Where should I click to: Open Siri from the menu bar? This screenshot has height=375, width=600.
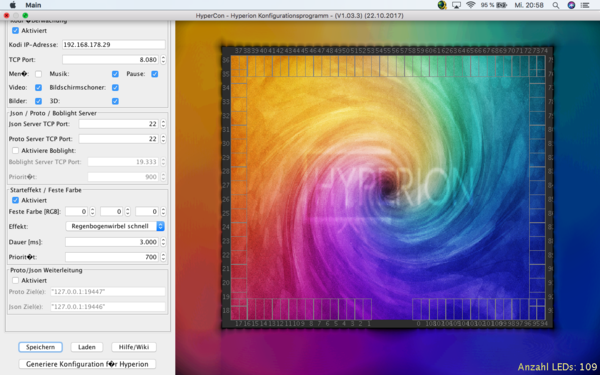tap(571, 5)
